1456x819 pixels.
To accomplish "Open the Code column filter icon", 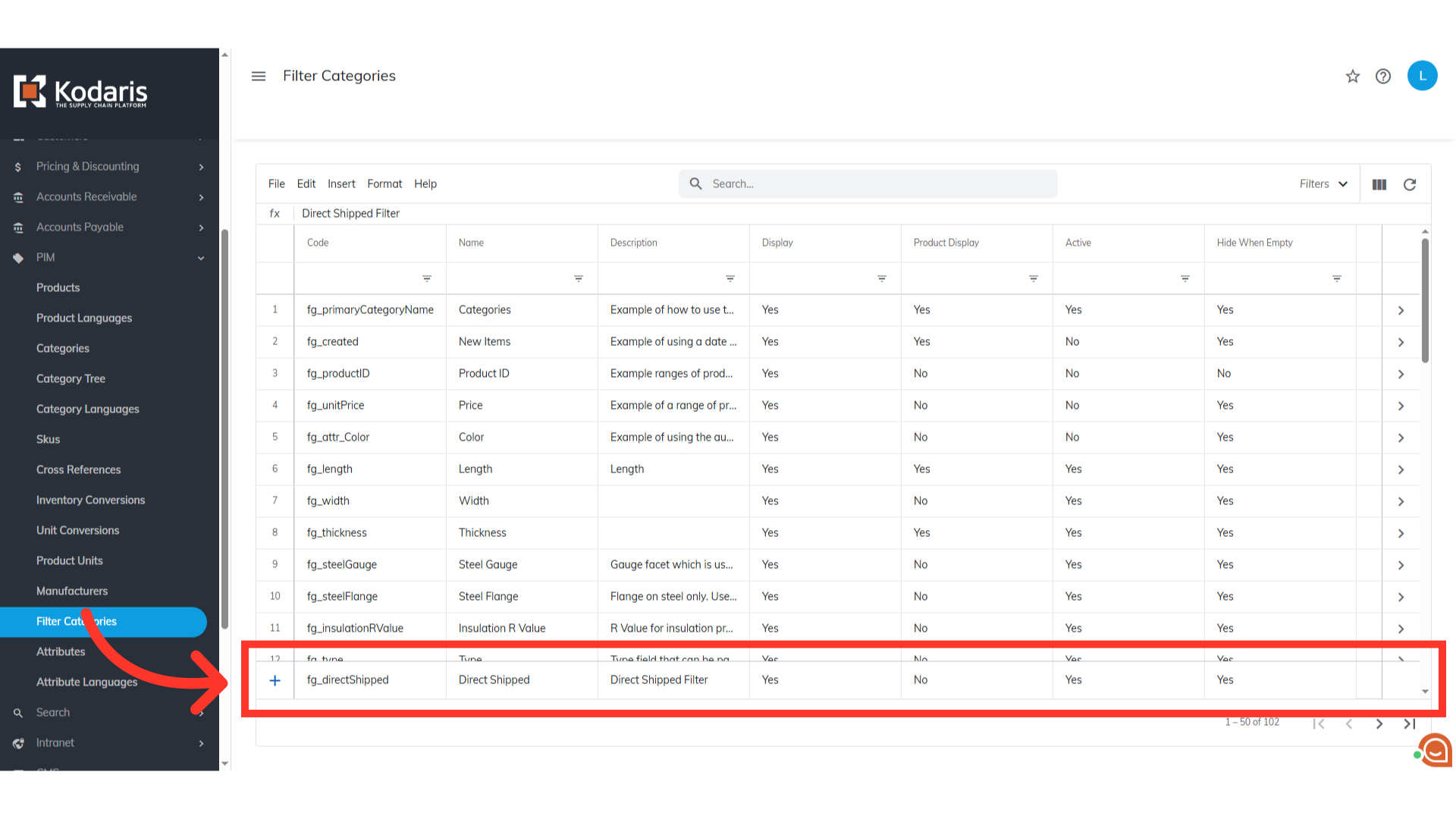I will click(x=427, y=278).
